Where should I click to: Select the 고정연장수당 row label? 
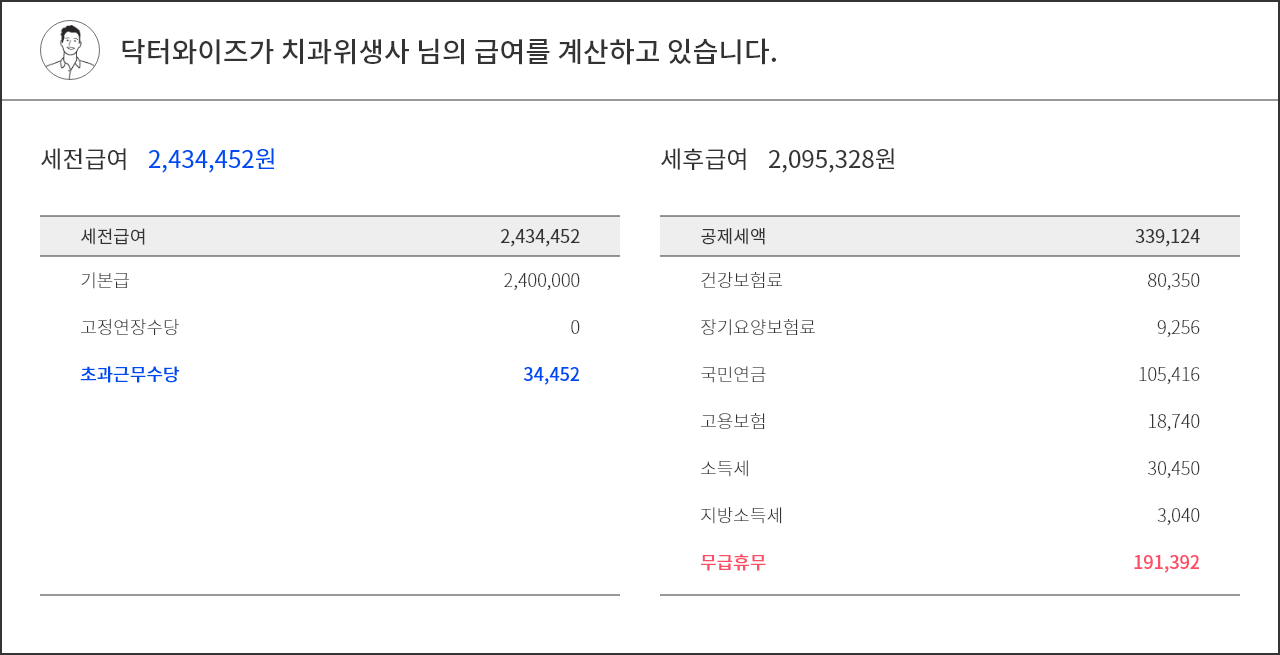(x=130, y=327)
